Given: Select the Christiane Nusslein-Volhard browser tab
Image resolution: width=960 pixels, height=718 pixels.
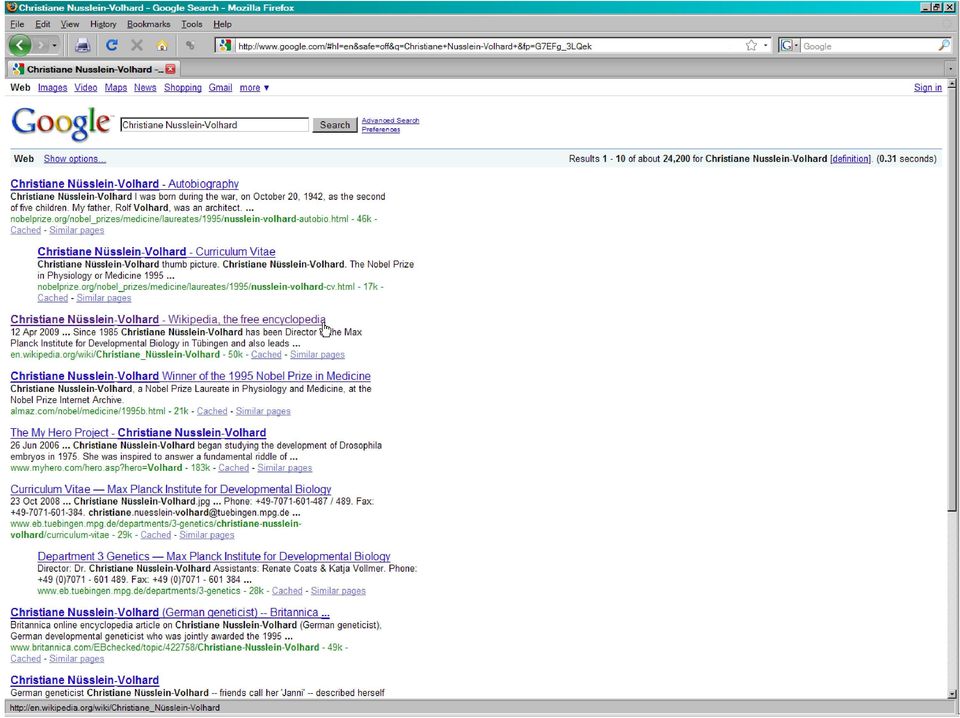Looking at the screenshot, I should [x=94, y=69].
